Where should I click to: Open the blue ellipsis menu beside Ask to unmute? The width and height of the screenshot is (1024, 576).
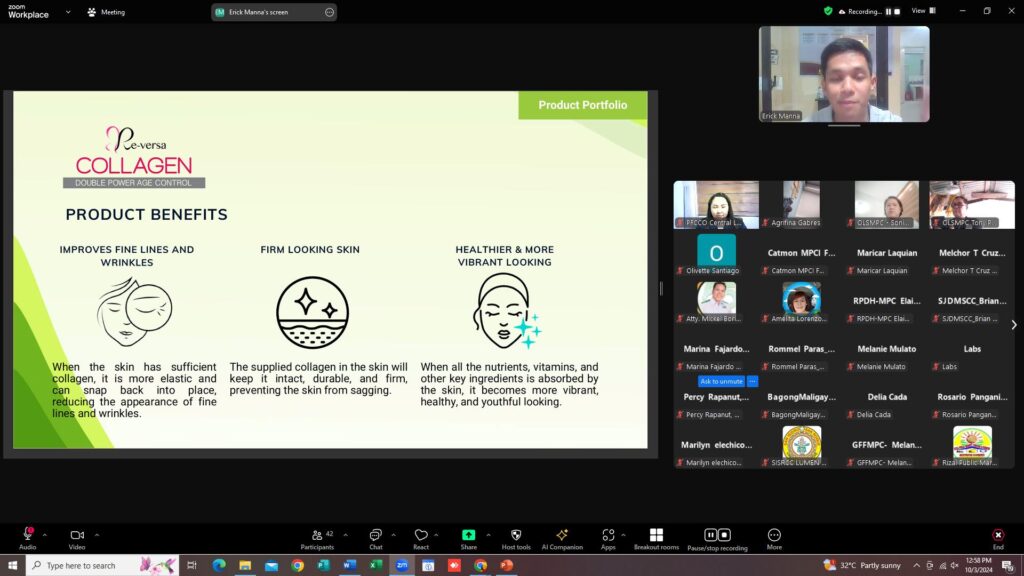[752, 381]
